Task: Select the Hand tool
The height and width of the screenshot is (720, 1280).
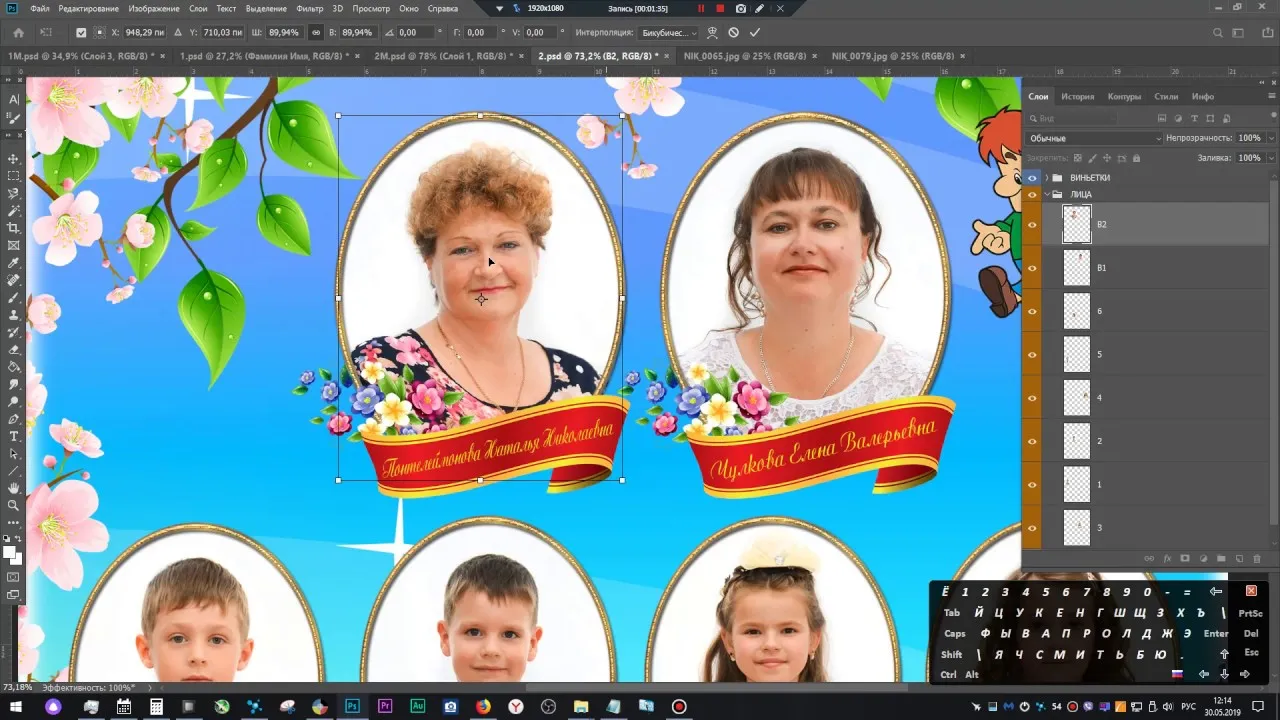Action: click(14, 488)
